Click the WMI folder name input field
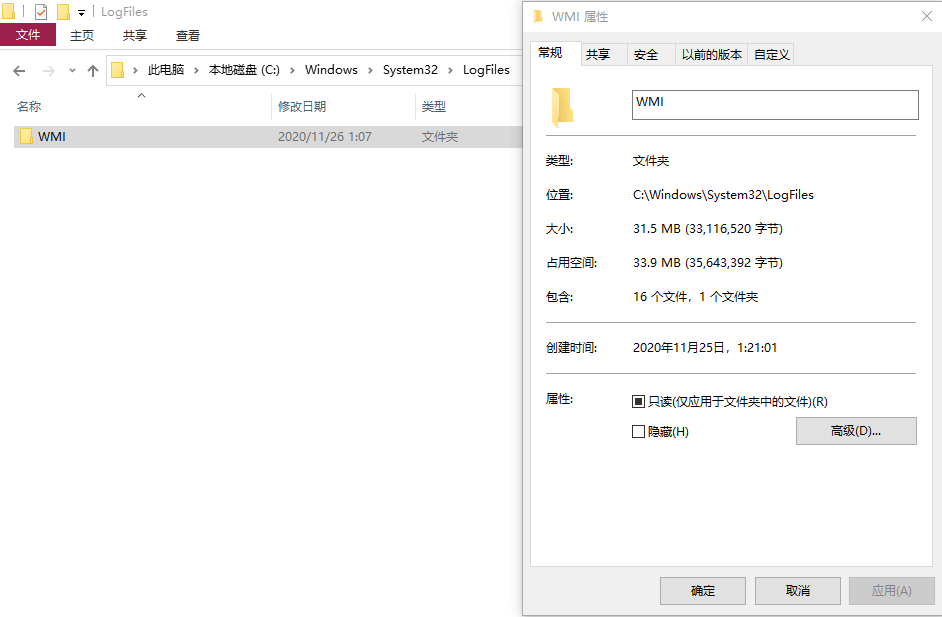Viewport: 942px width, 617px height. pos(775,105)
